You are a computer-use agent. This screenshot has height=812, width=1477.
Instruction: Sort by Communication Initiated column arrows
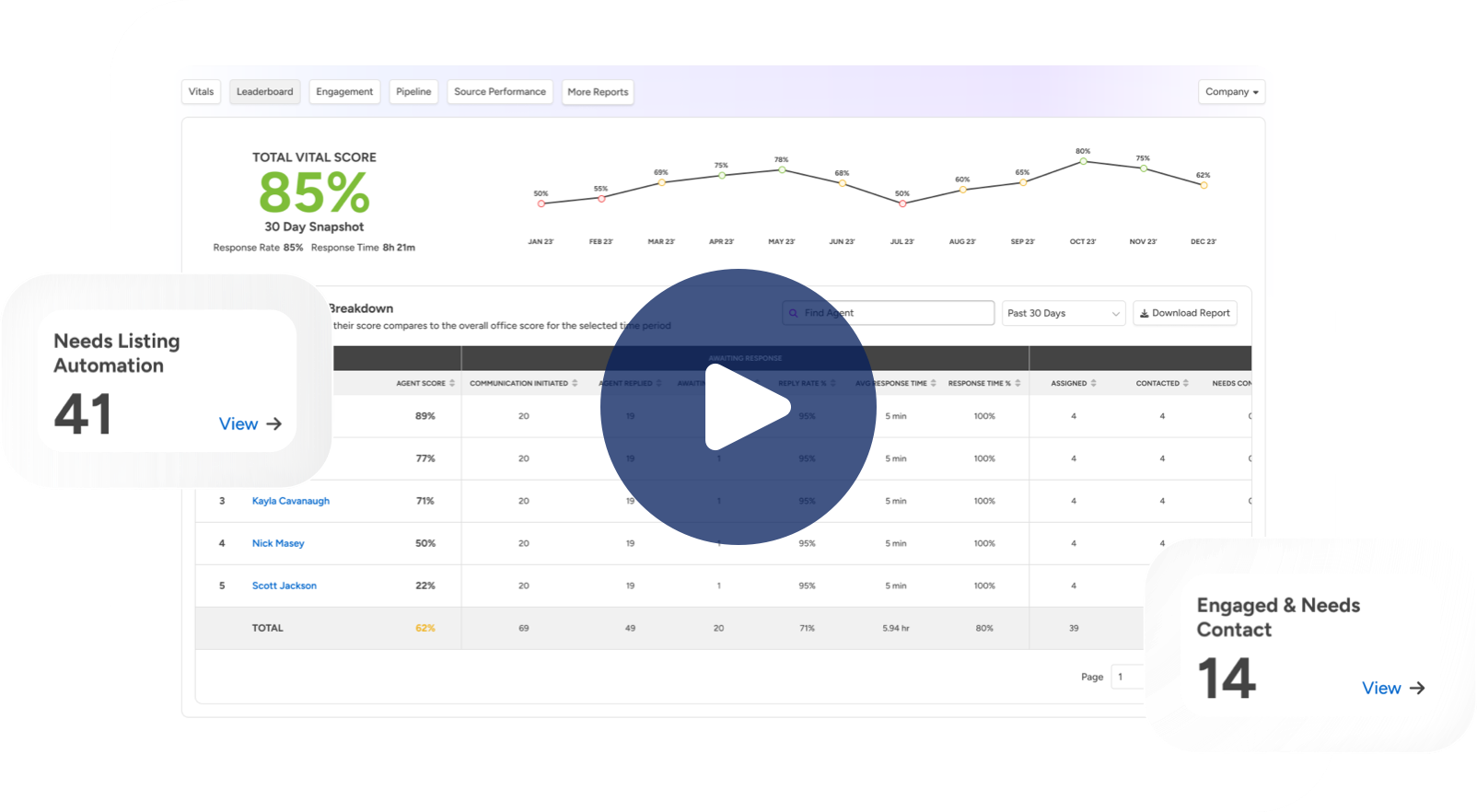pos(575,383)
